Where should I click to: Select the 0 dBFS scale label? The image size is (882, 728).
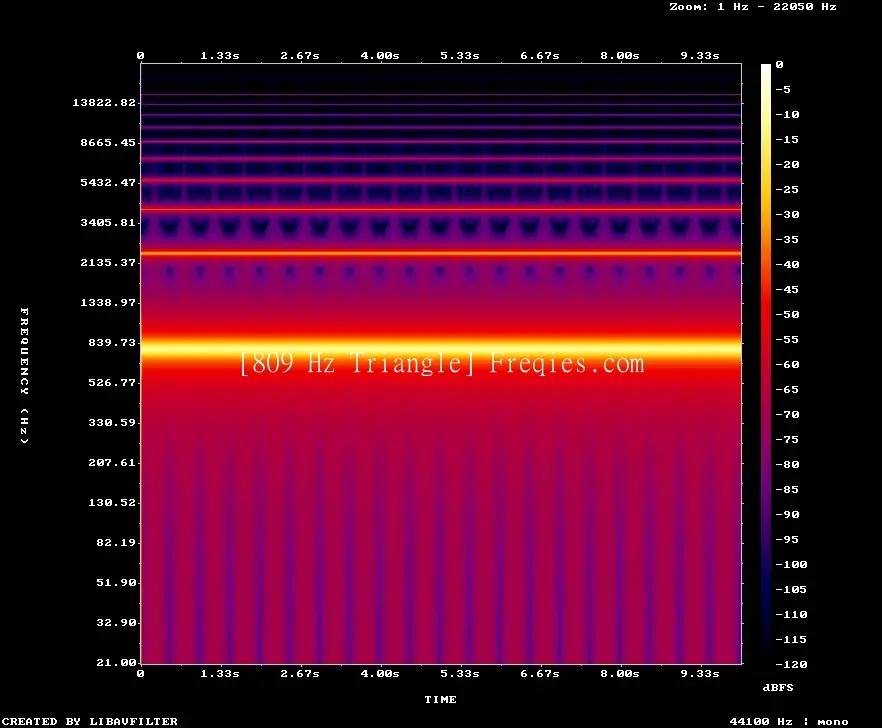[x=779, y=65]
